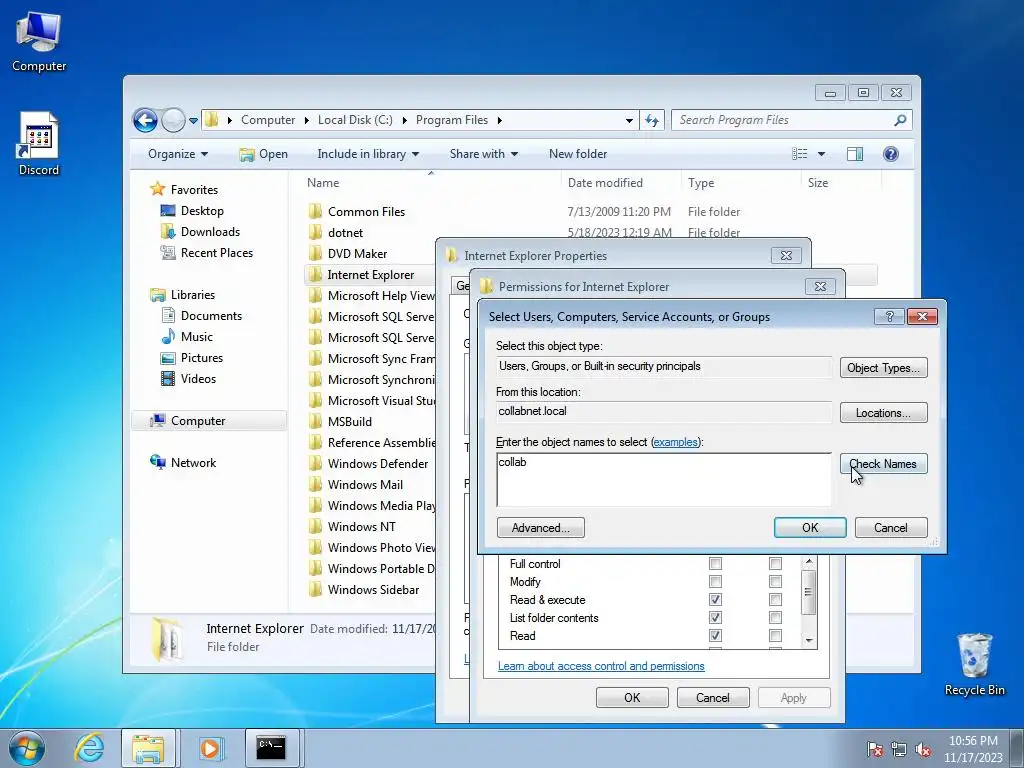Expand the arrow after Computer in breadcrumb
The height and width of the screenshot is (768, 1024).
click(306, 120)
